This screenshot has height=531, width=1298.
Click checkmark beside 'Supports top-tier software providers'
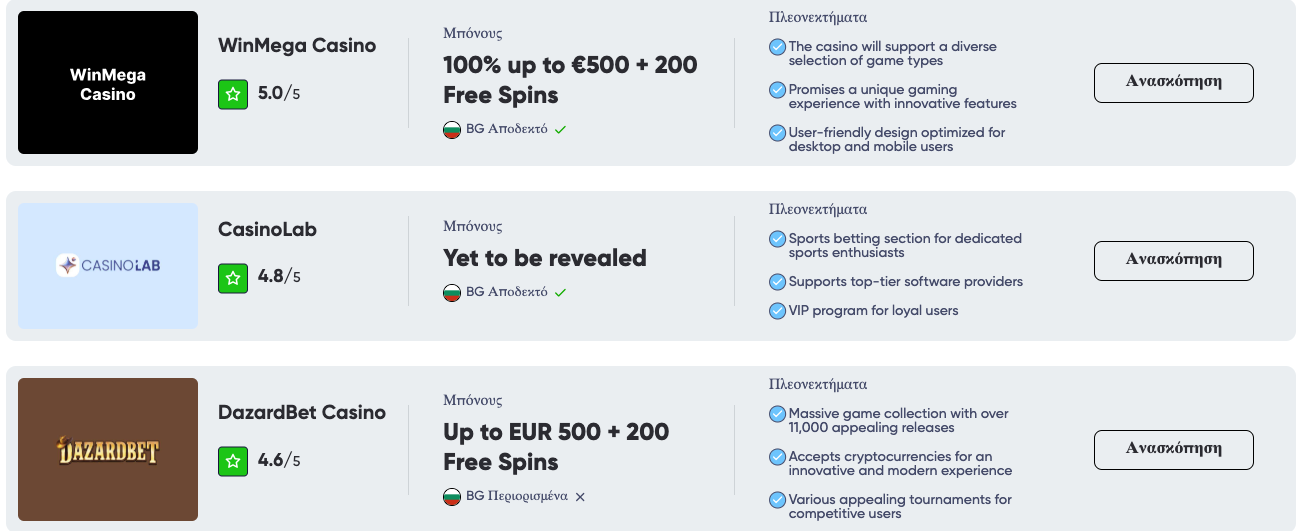point(777,282)
